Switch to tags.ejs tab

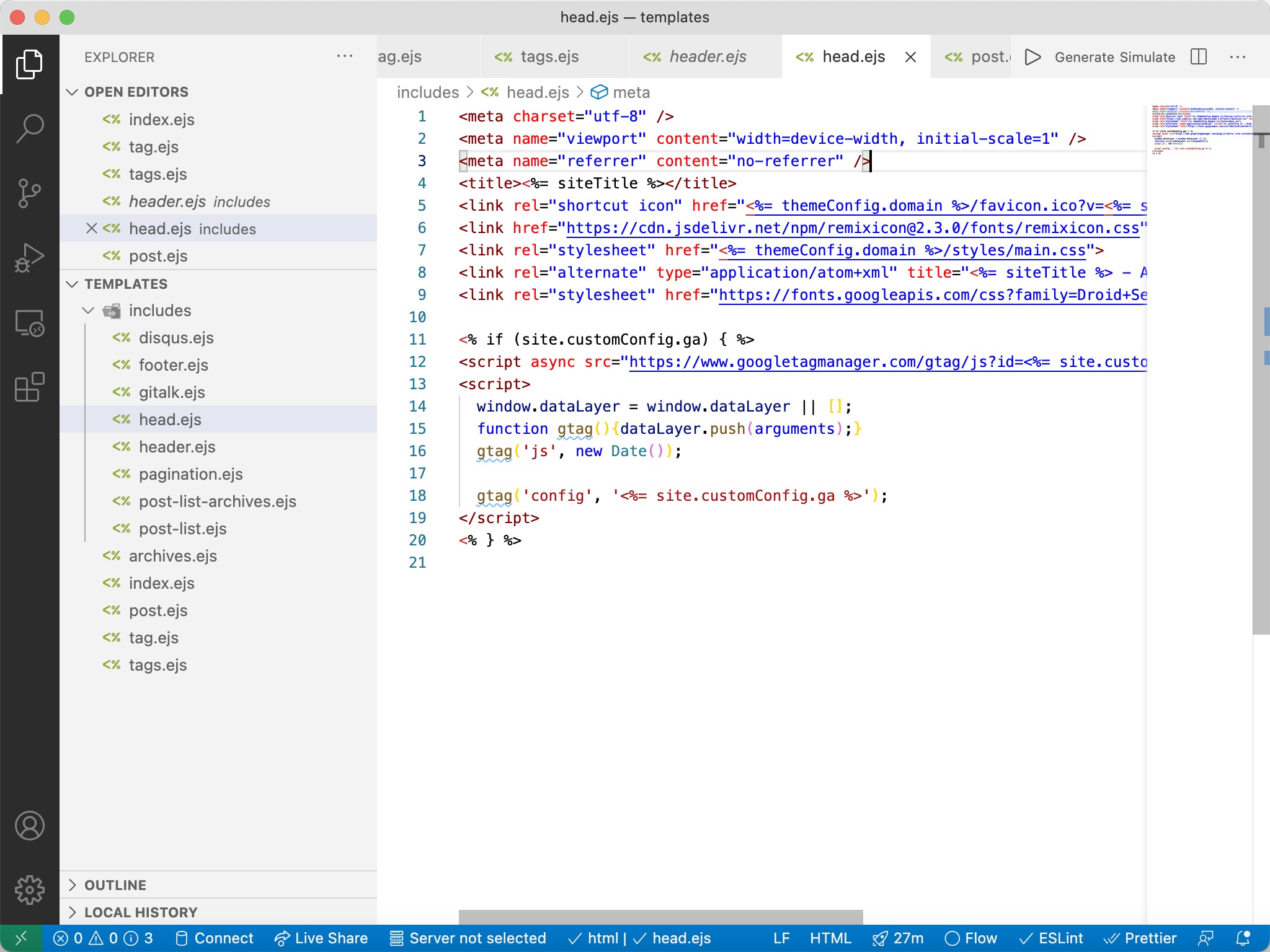click(554, 57)
